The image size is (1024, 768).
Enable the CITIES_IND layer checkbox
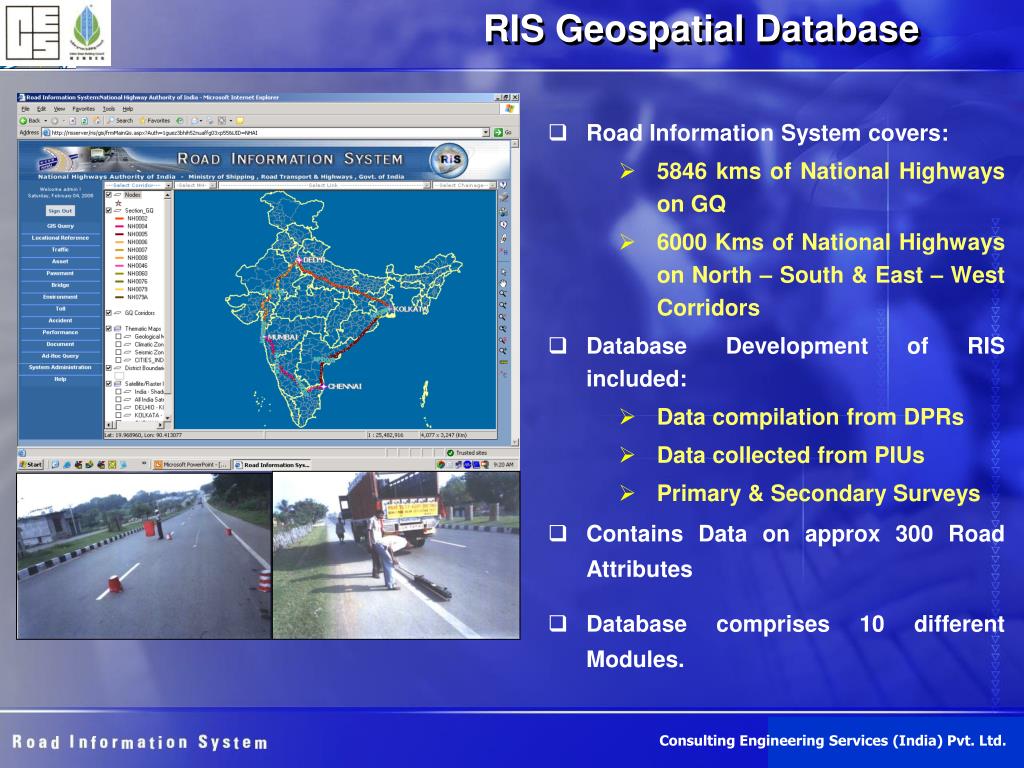pos(118,360)
